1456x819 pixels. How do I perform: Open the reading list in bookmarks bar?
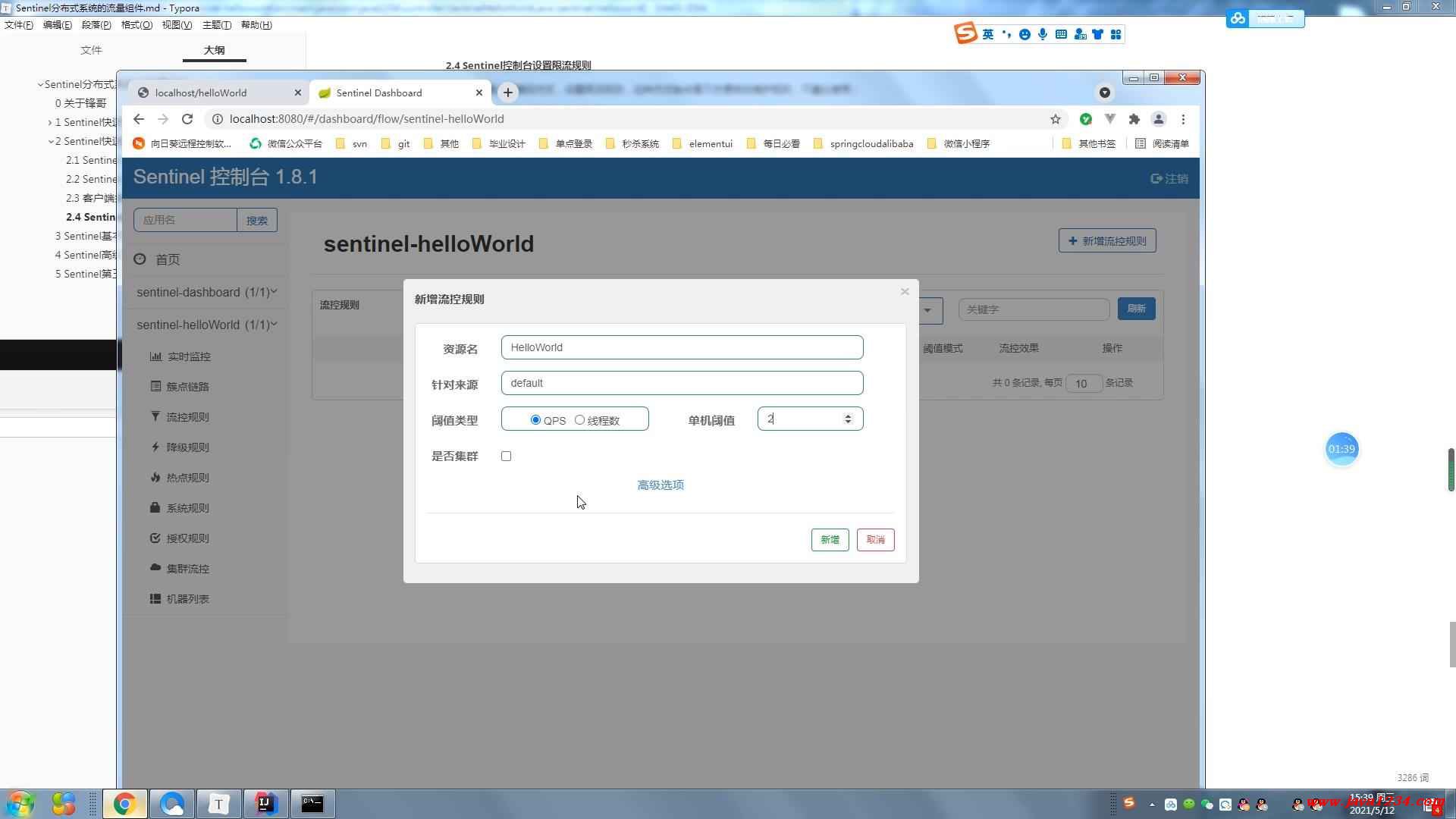(1162, 143)
